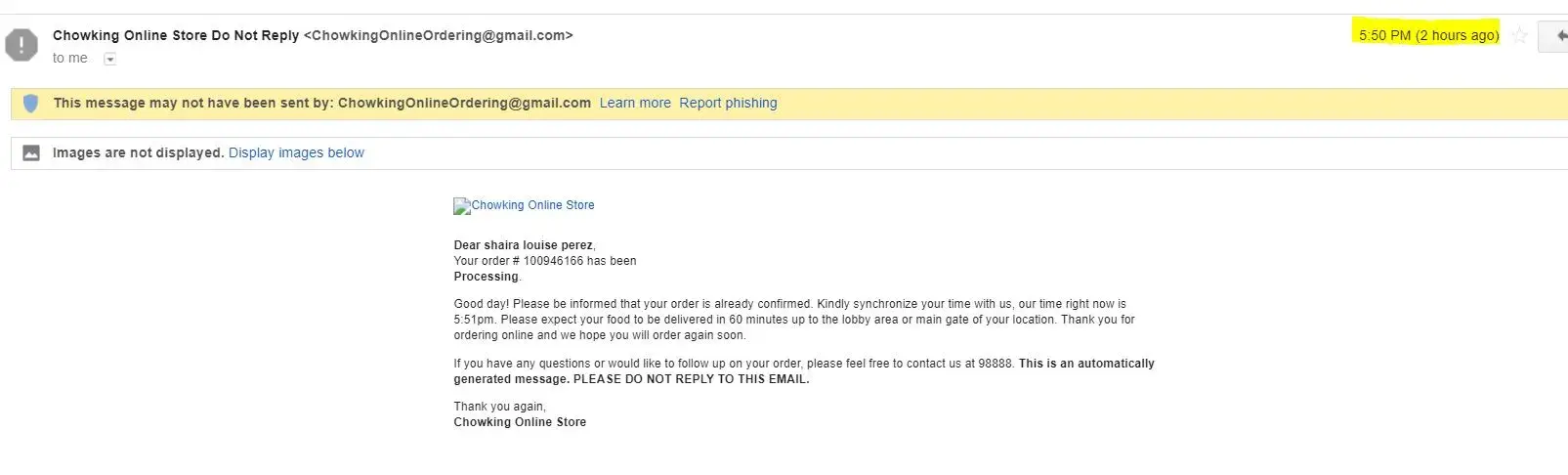Select "Display images below"

pos(296,153)
